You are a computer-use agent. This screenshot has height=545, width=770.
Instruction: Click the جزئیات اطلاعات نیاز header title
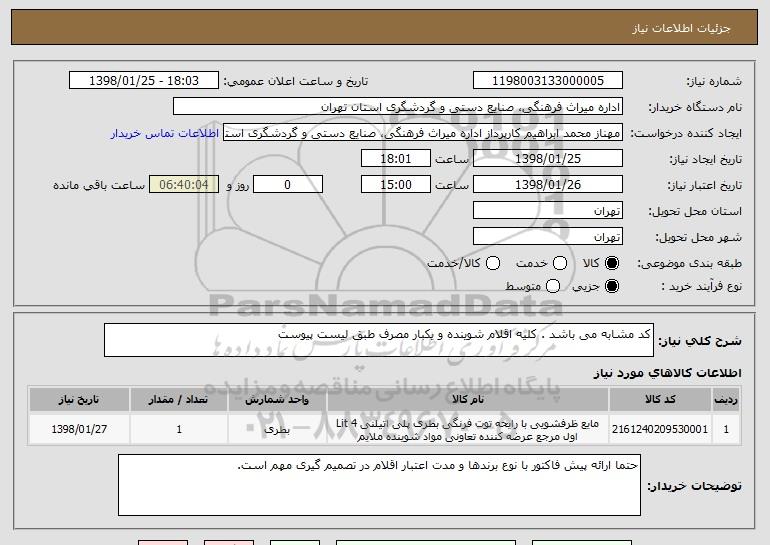point(681,28)
